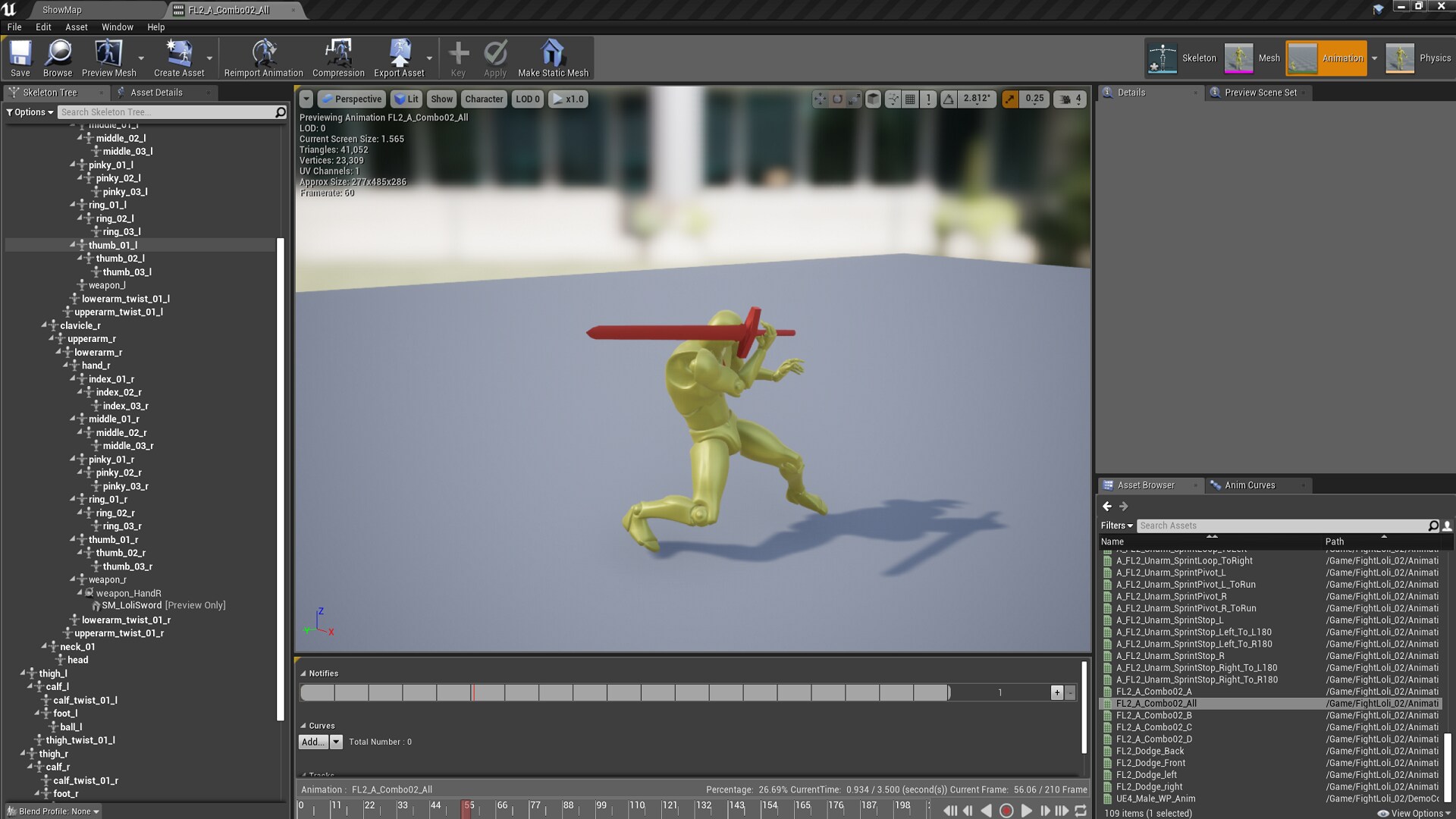This screenshot has height=819, width=1456.
Task: Apply compression changes
Action: [x=494, y=57]
